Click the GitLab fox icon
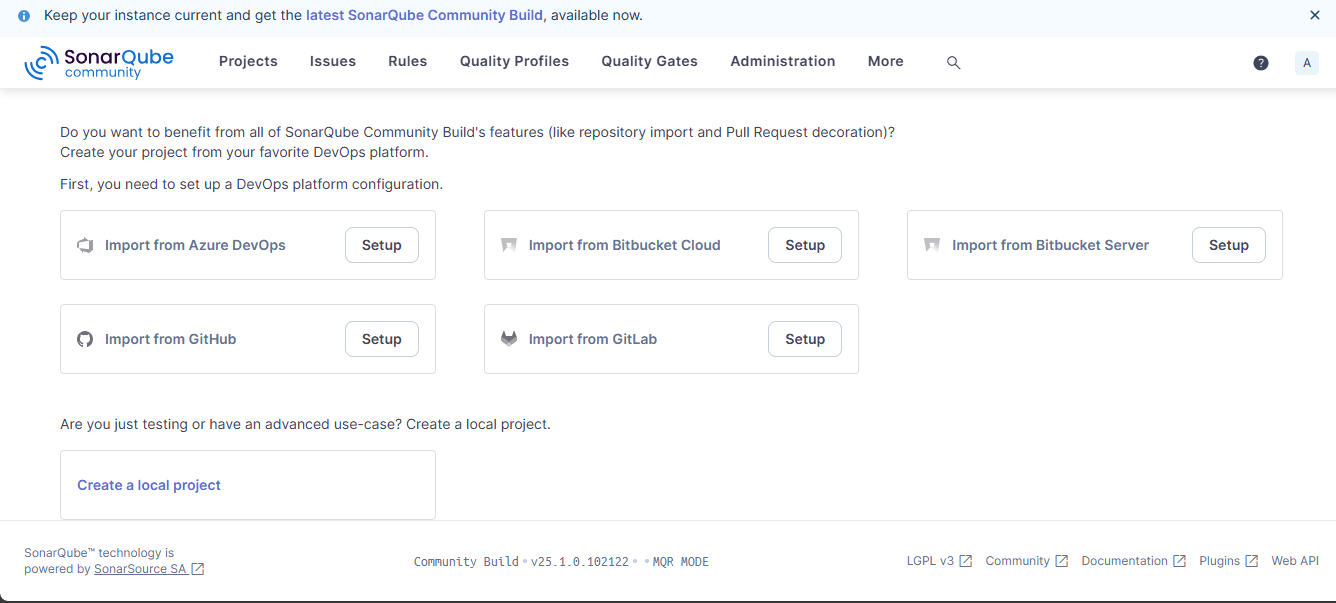This screenshot has height=603, width=1336. [x=509, y=339]
